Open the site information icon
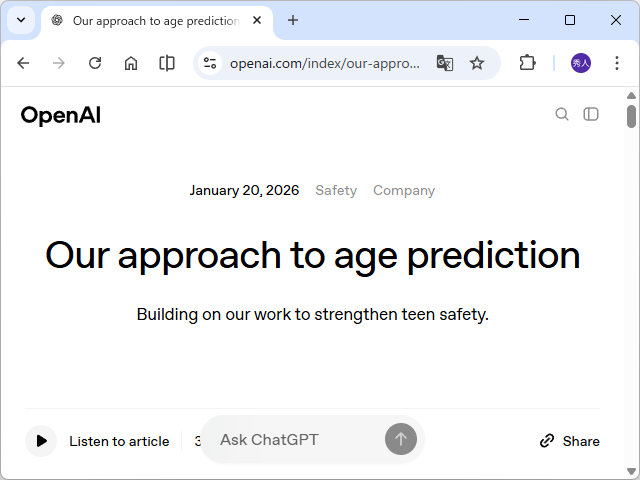 210,63
